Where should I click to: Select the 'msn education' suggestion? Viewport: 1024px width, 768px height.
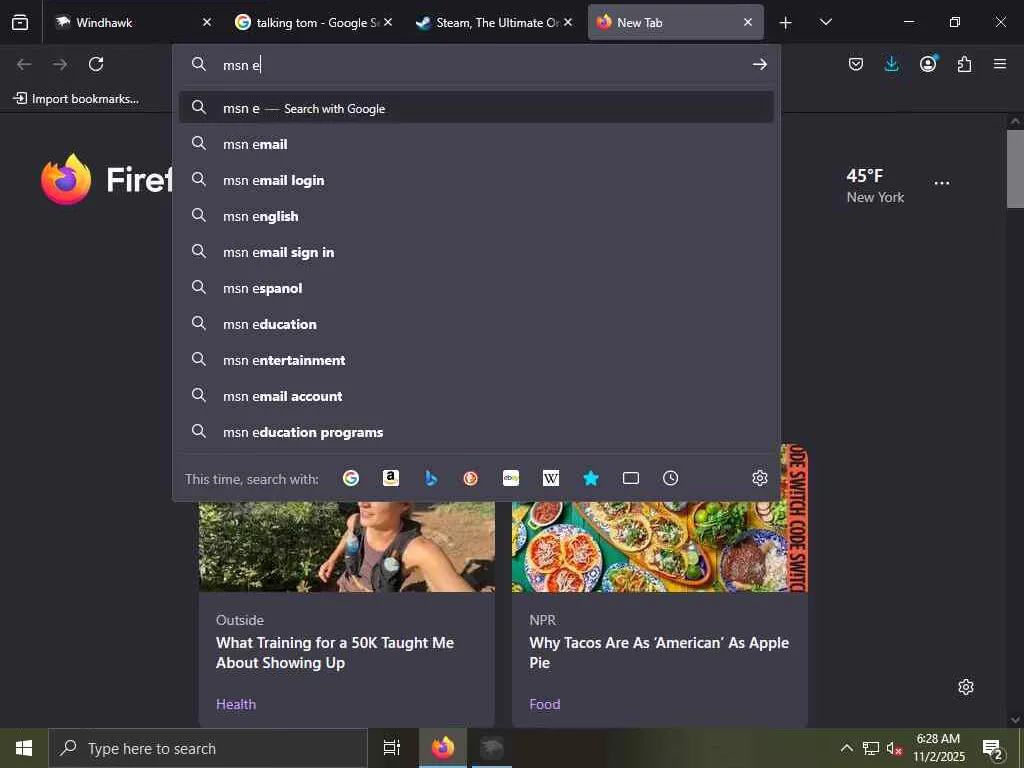(x=476, y=324)
